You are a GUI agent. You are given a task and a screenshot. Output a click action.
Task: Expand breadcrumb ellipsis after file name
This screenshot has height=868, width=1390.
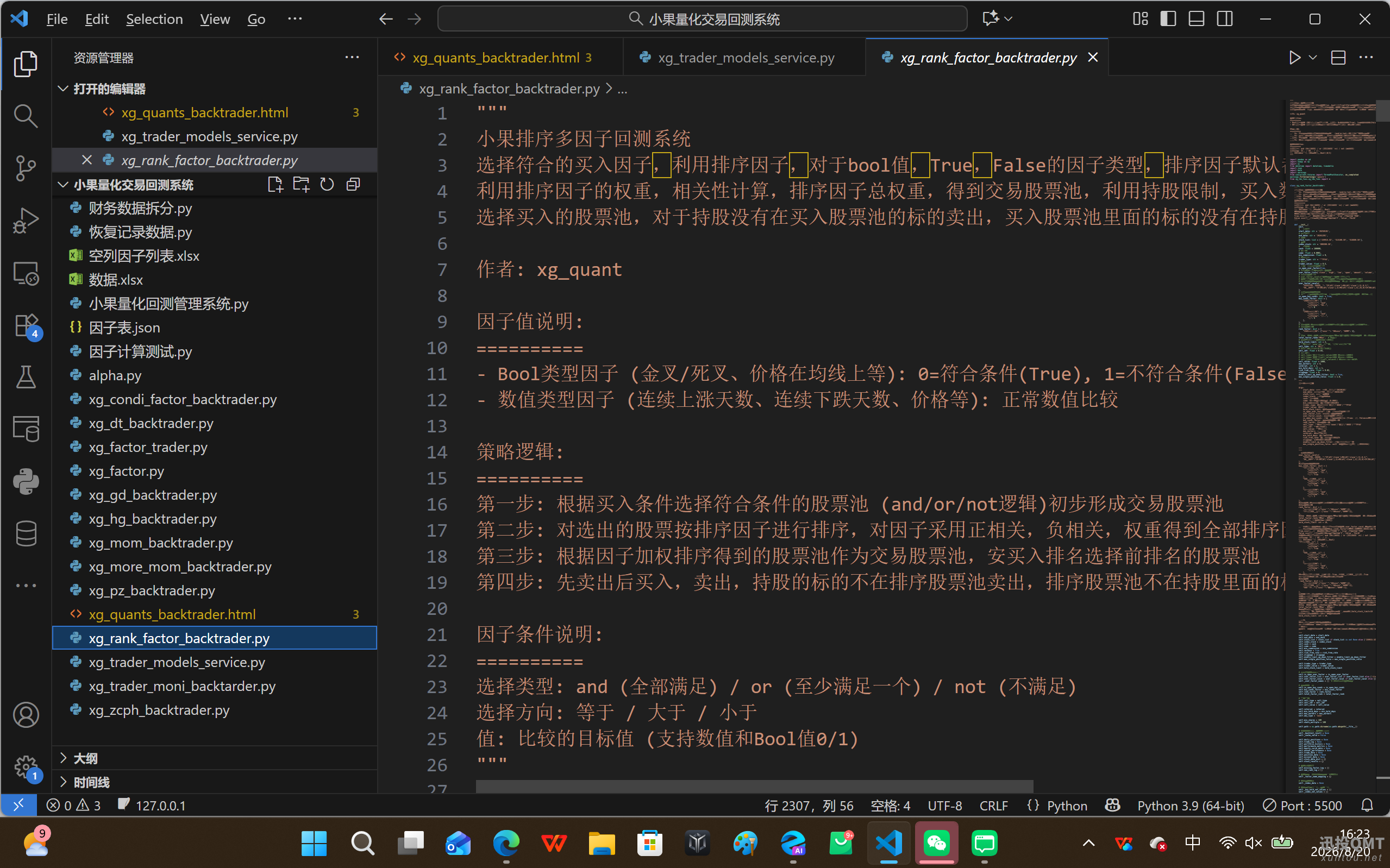[x=622, y=89]
